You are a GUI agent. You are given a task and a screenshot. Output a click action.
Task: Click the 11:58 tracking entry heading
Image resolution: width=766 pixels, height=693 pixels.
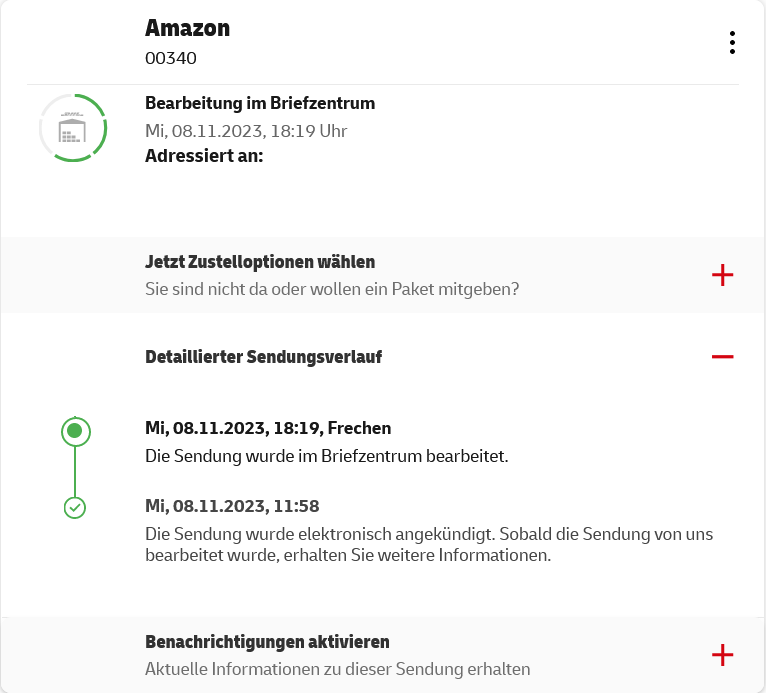(232, 506)
